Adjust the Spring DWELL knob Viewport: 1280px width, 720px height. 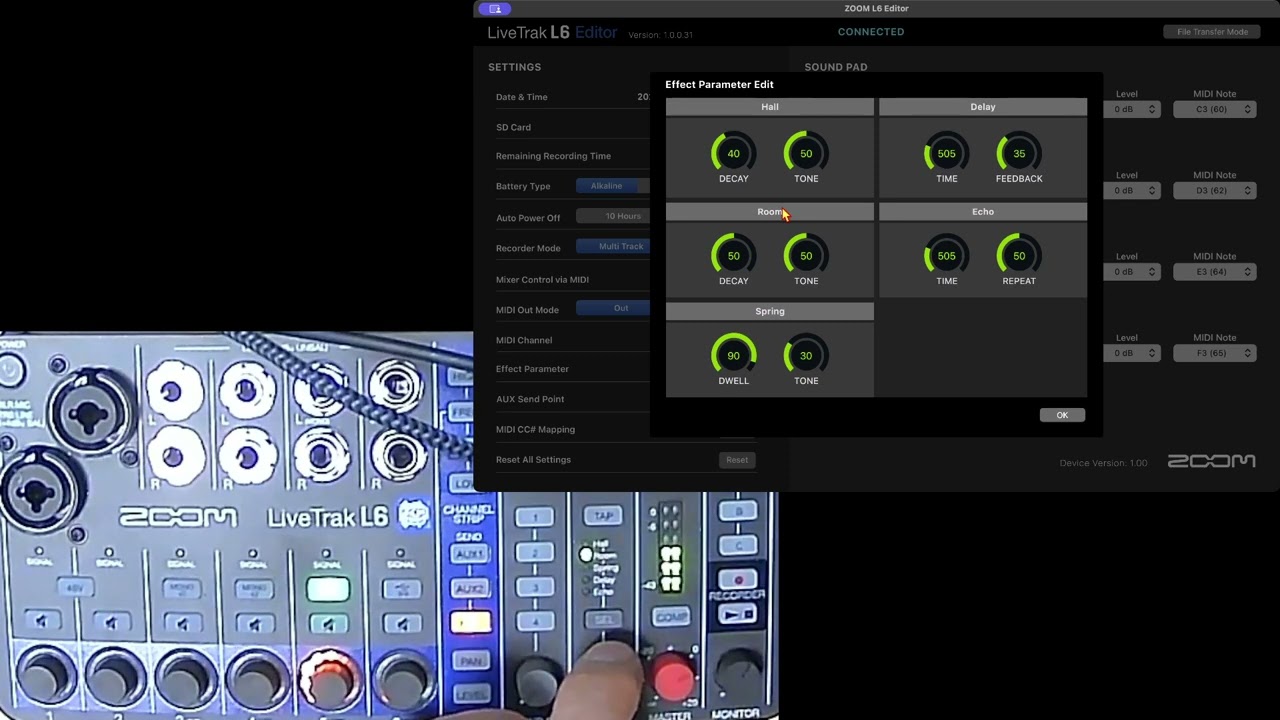[733, 356]
